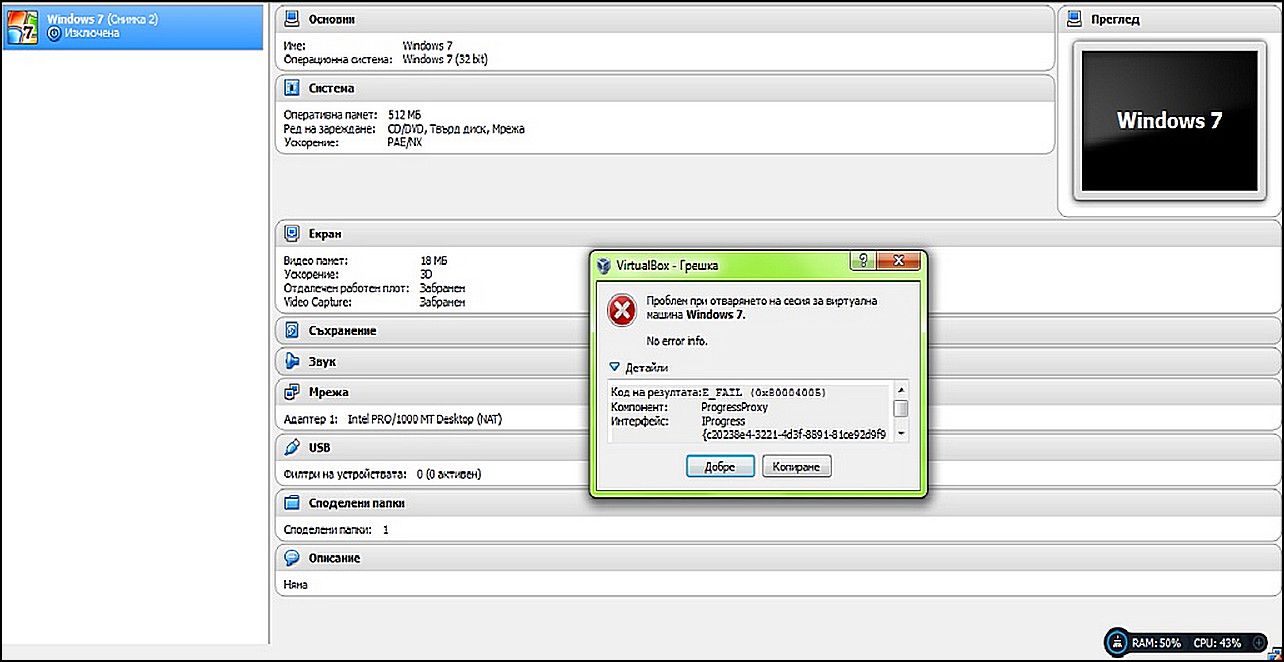Open the Съхранение section header
The height and width of the screenshot is (662, 1284).
tap(778, 330)
